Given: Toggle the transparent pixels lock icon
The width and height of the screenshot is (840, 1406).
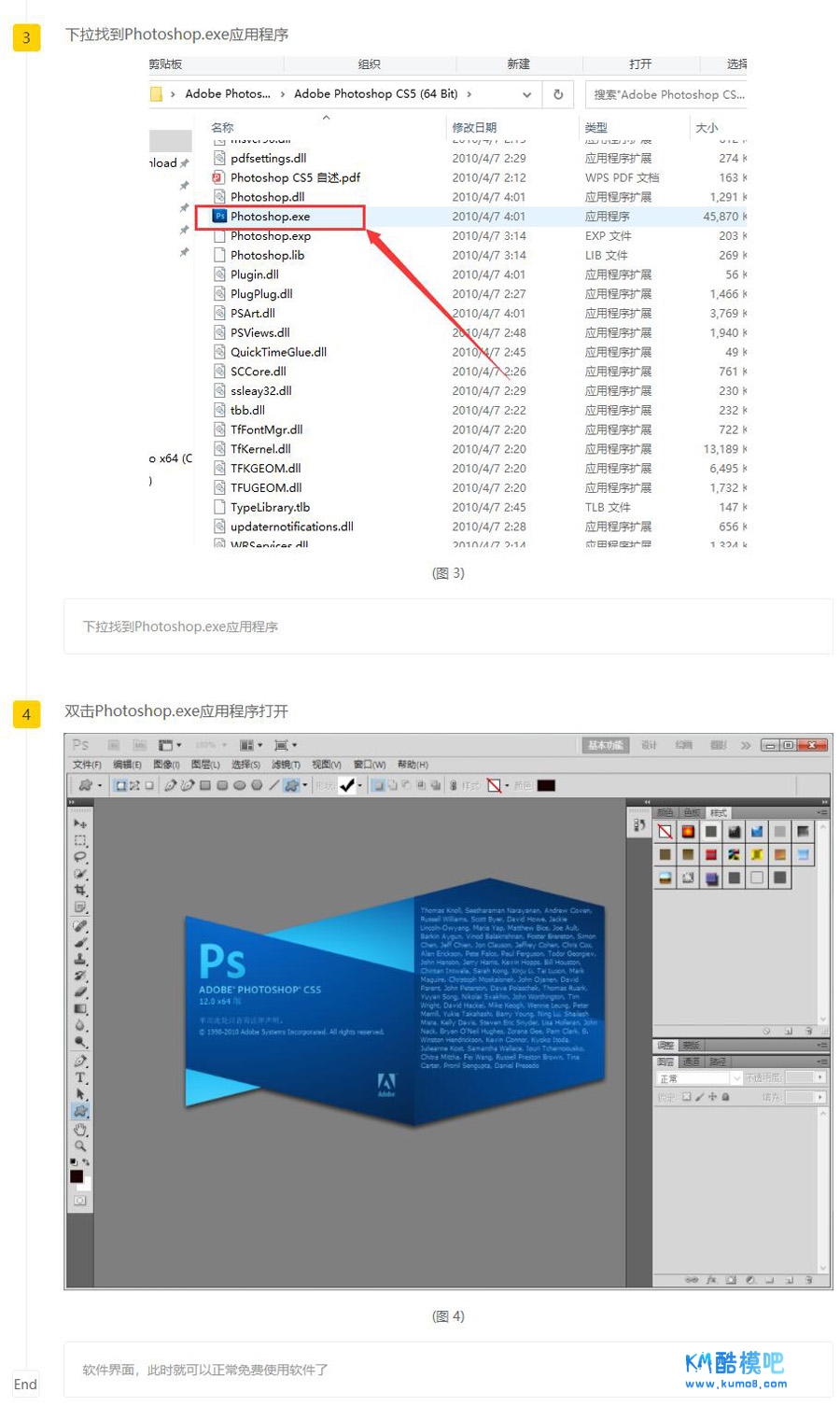Looking at the screenshot, I should coord(686,1097).
